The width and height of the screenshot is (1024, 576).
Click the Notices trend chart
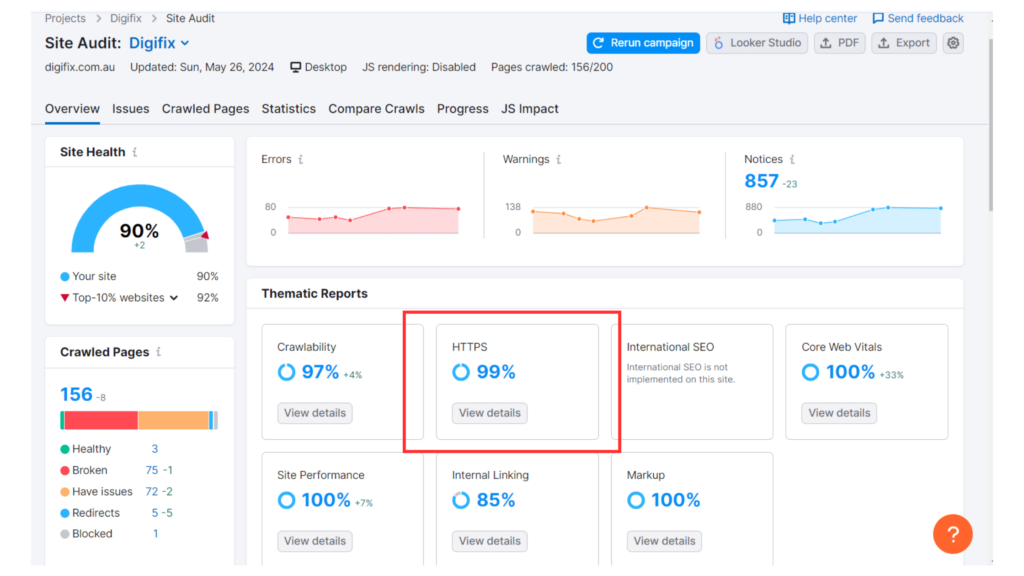coord(857,219)
